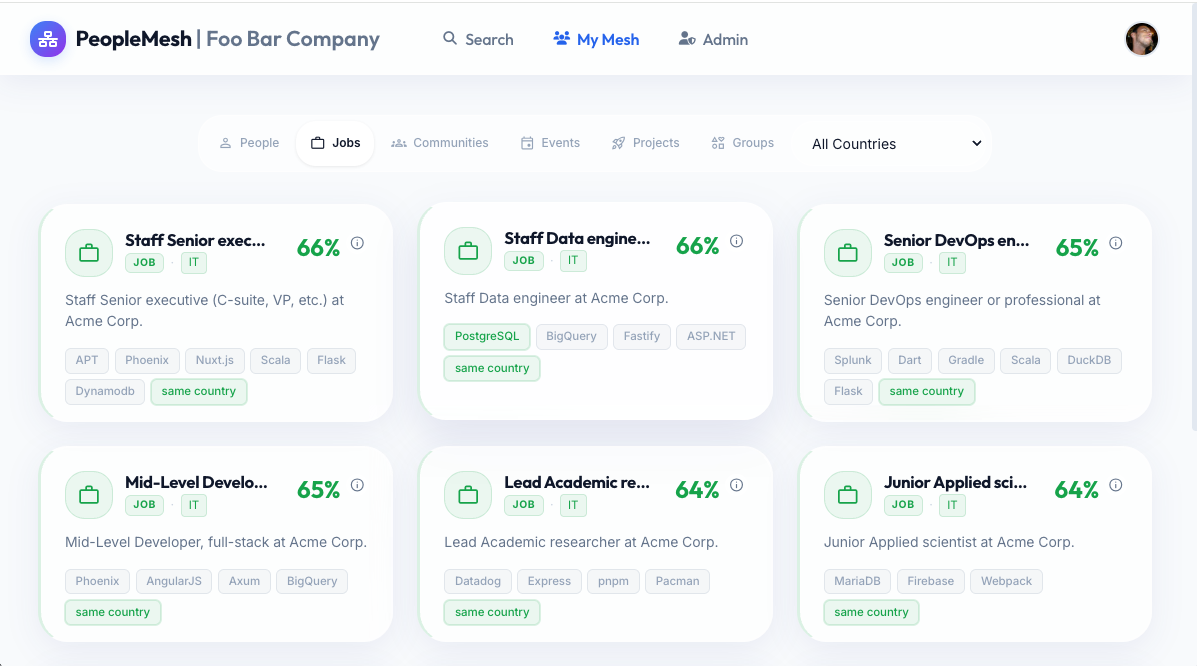Click the Gradle skill tag
Image resolution: width=1197 pixels, height=666 pixels.
pyautogui.click(x=966, y=360)
